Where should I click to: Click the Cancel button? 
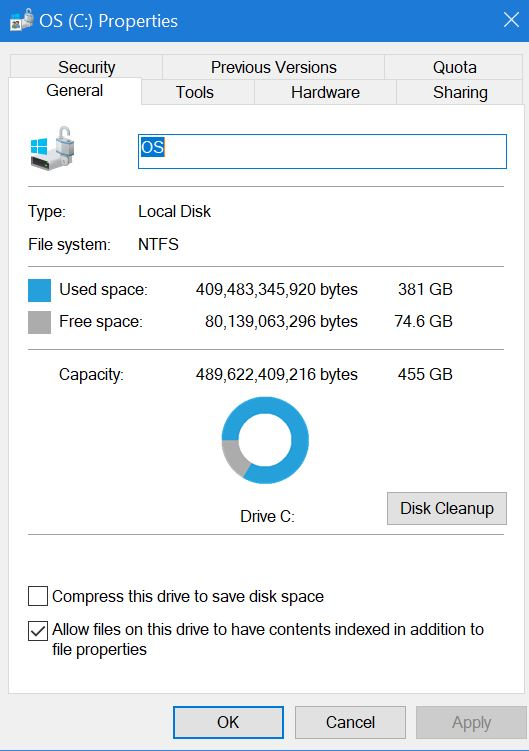350,722
